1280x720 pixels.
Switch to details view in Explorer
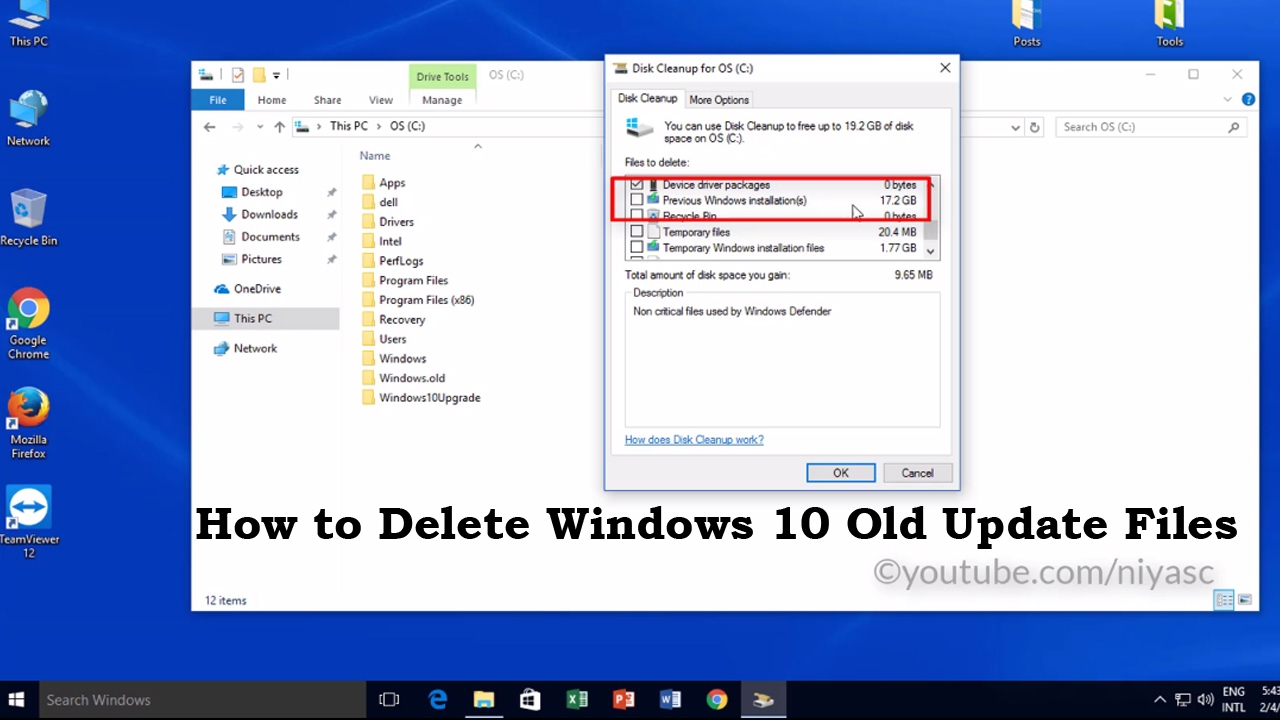[x=1224, y=600]
